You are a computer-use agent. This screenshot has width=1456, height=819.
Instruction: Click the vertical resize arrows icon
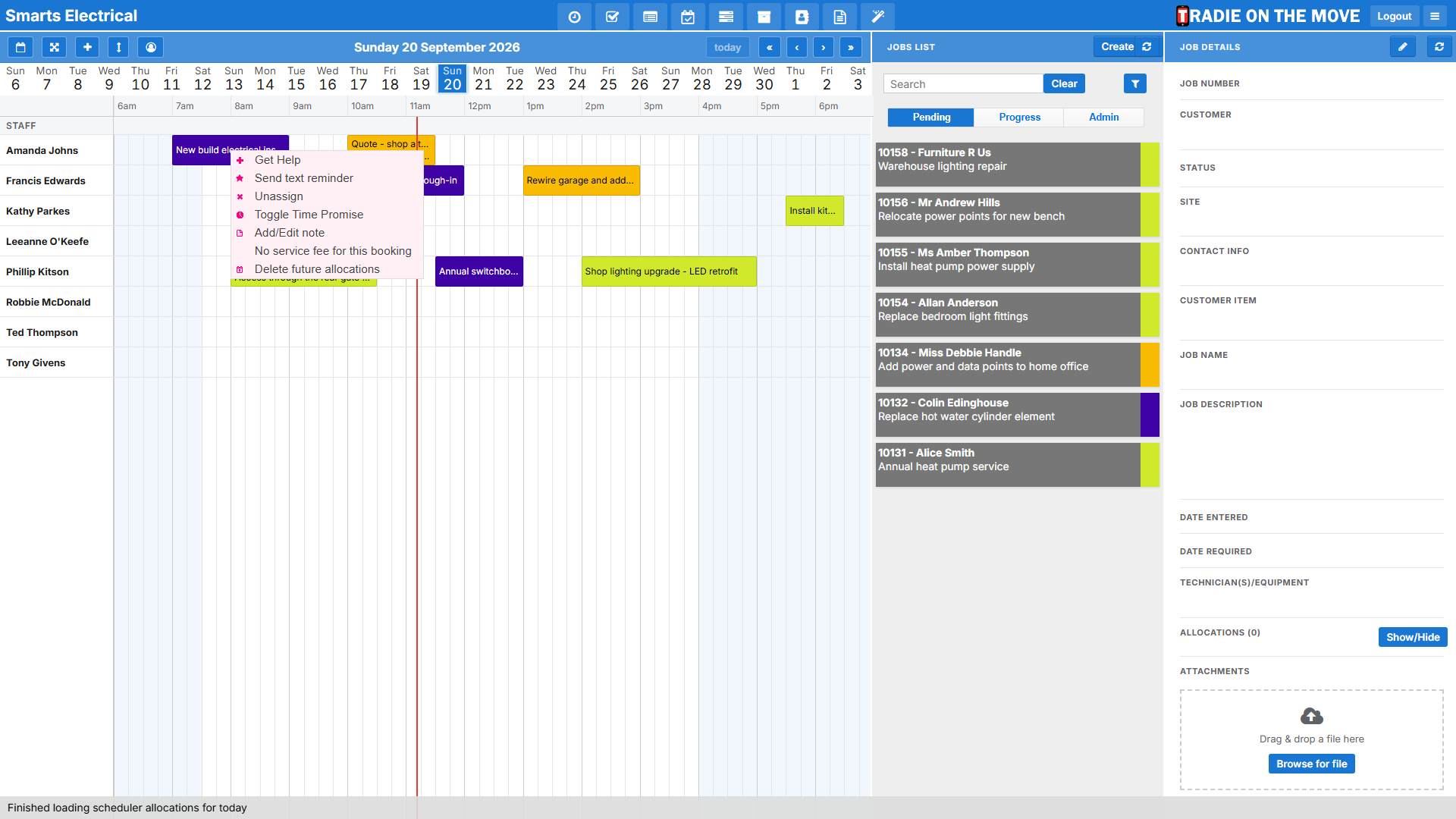tap(118, 47)
